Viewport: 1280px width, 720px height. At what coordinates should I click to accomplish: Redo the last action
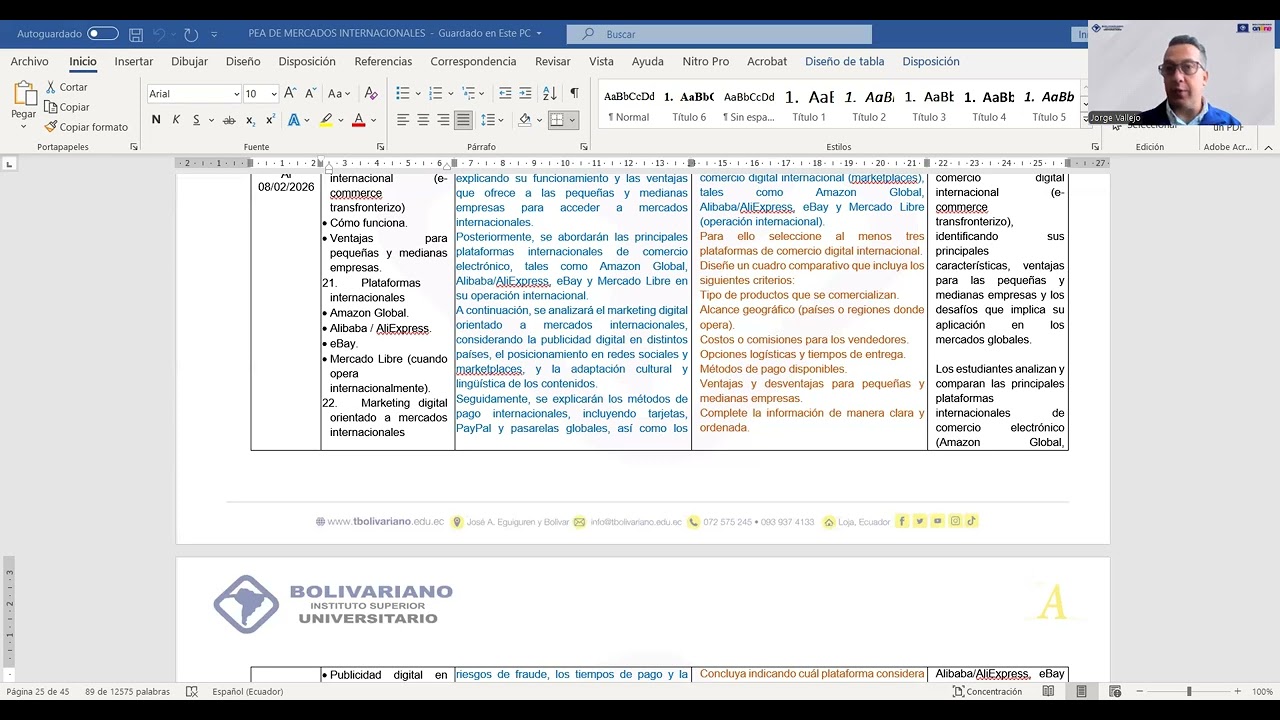coord(191,34)
